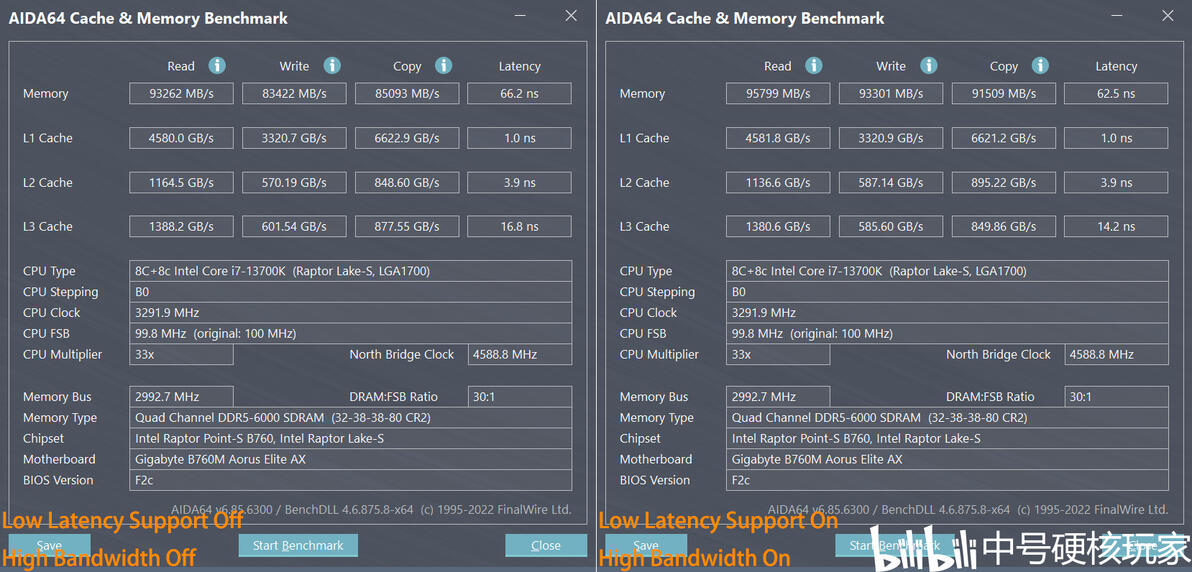Click the Close button in the left window
Screen dimensions: 1192x572
[x=546, y=545]
